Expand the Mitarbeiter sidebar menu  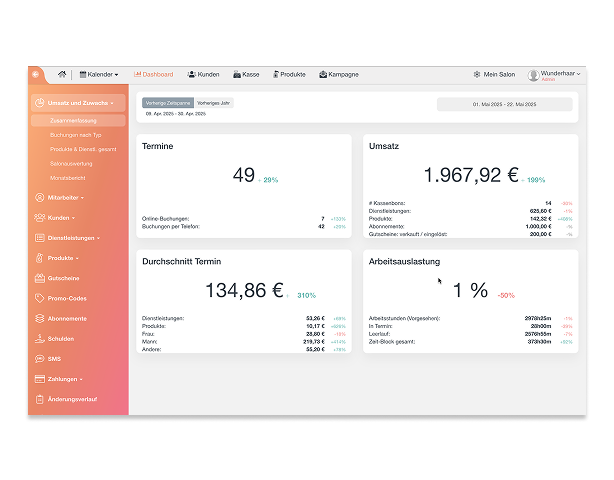pyautogui.click(x=65, y=198)
